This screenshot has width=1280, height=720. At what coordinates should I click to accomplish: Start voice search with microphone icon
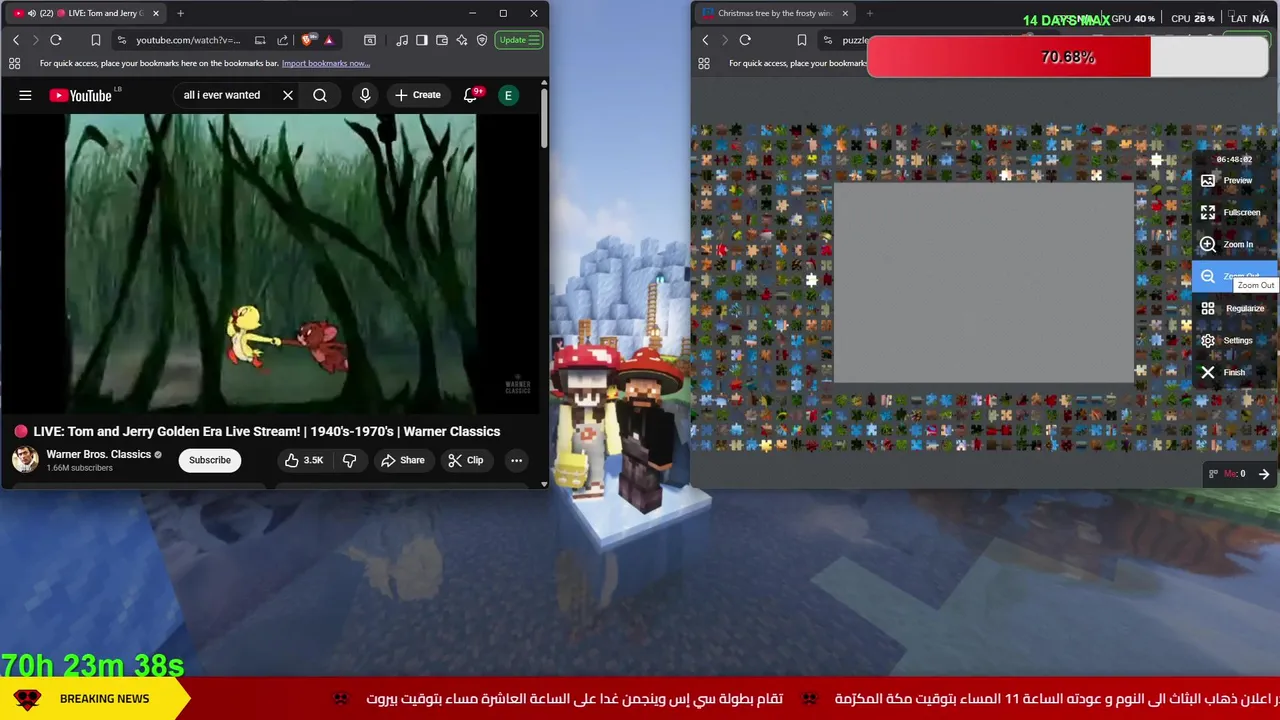point(365,95)
